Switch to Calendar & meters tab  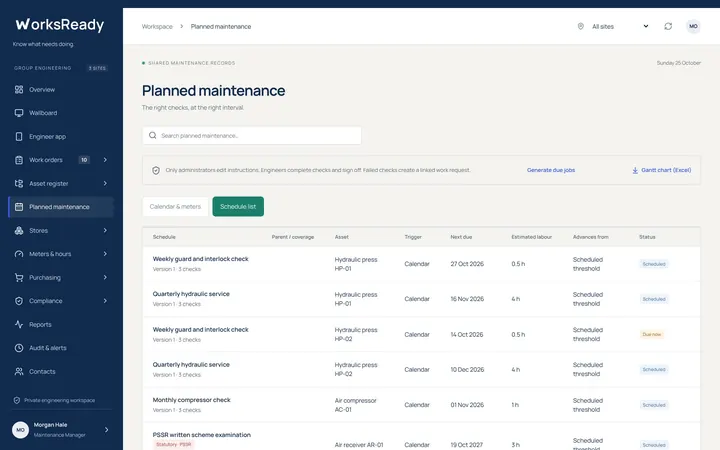tap(175, 207)
